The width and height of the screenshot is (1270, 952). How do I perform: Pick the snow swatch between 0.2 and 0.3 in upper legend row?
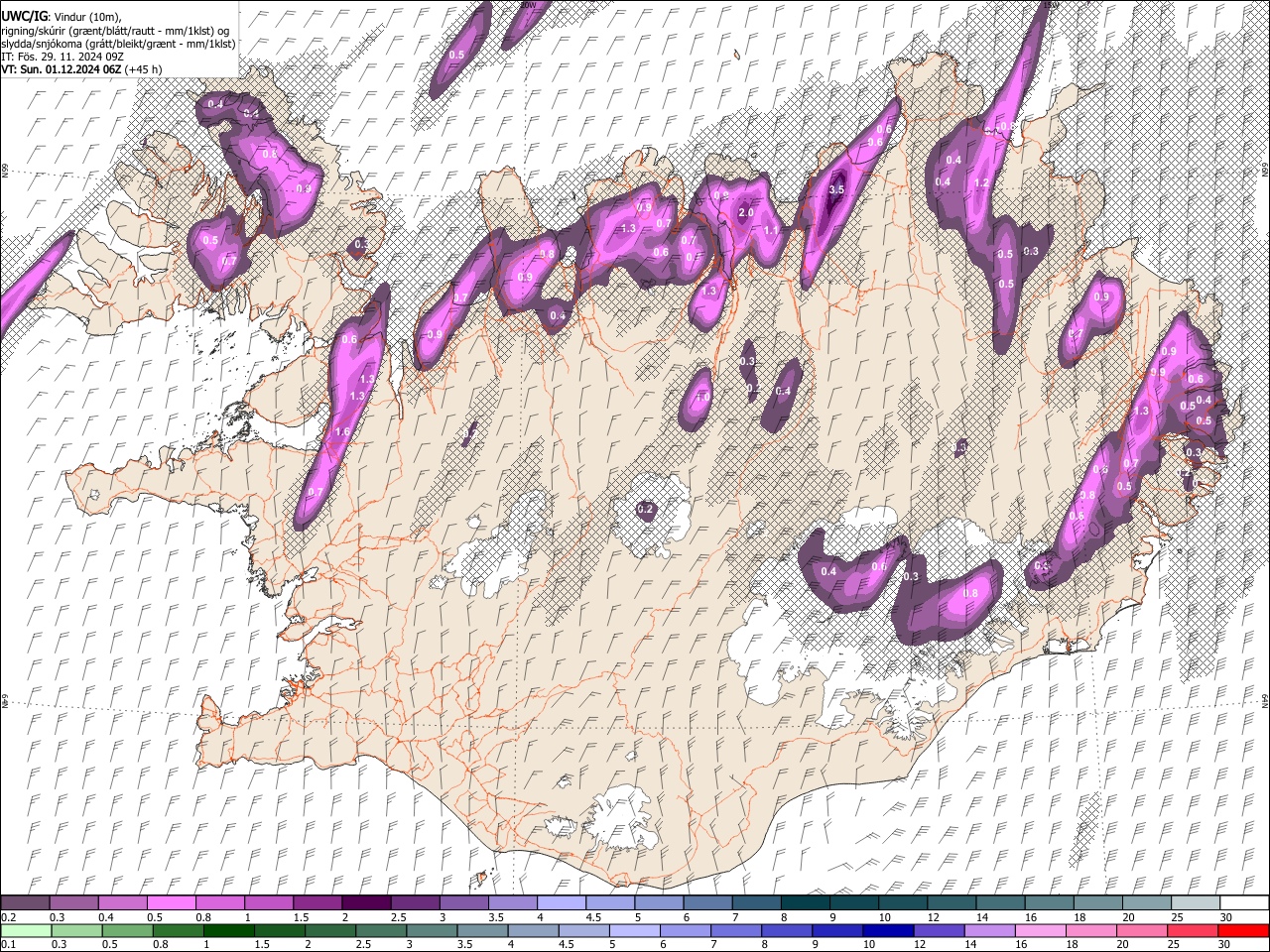[26, 903]
